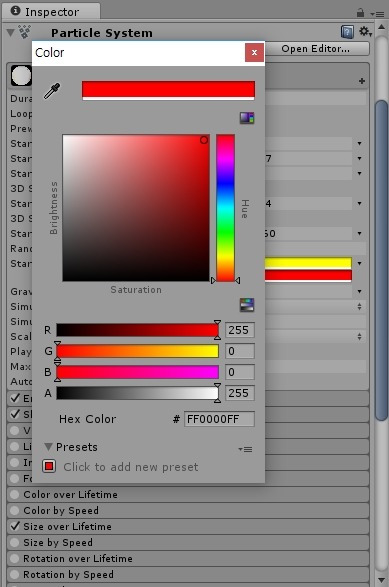Select the Inspector tab
Screen dimensions: 389x587
pos(52,12)
